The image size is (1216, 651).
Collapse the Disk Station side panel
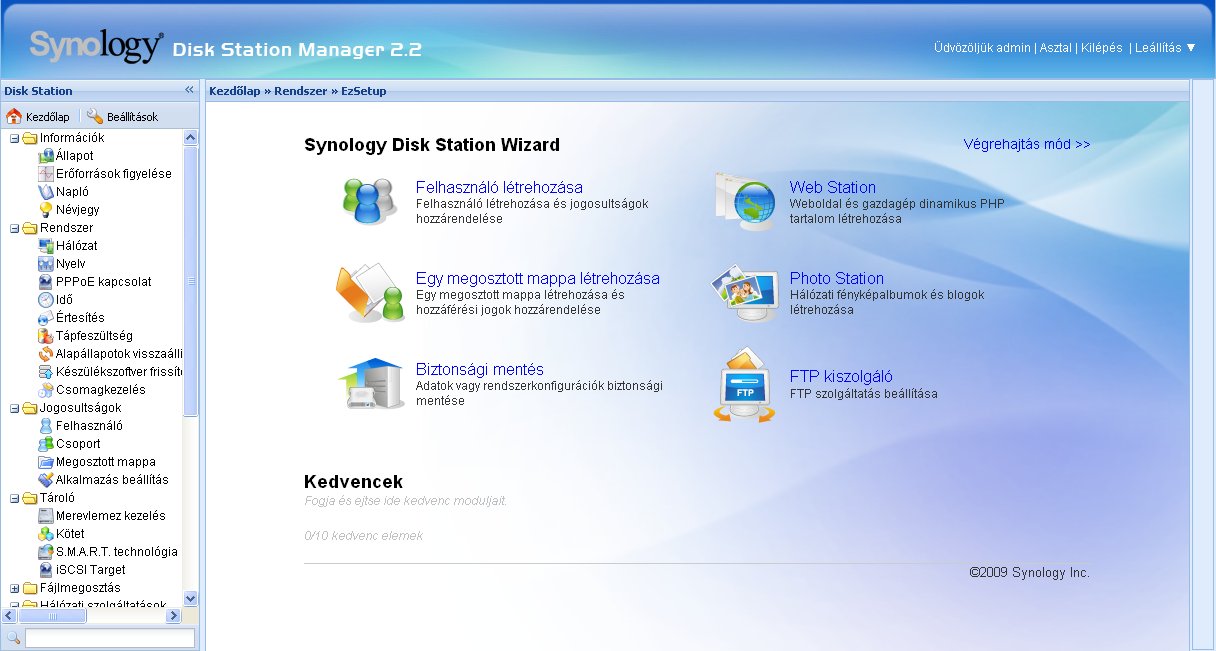click(x=189, y=90)
